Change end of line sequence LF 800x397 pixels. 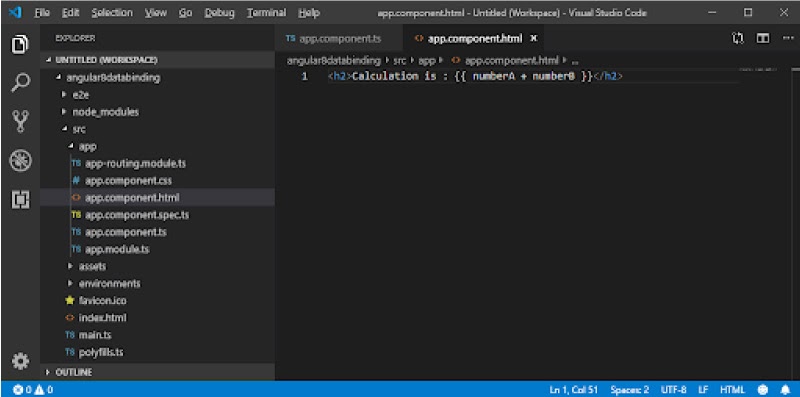click(703, 390)
